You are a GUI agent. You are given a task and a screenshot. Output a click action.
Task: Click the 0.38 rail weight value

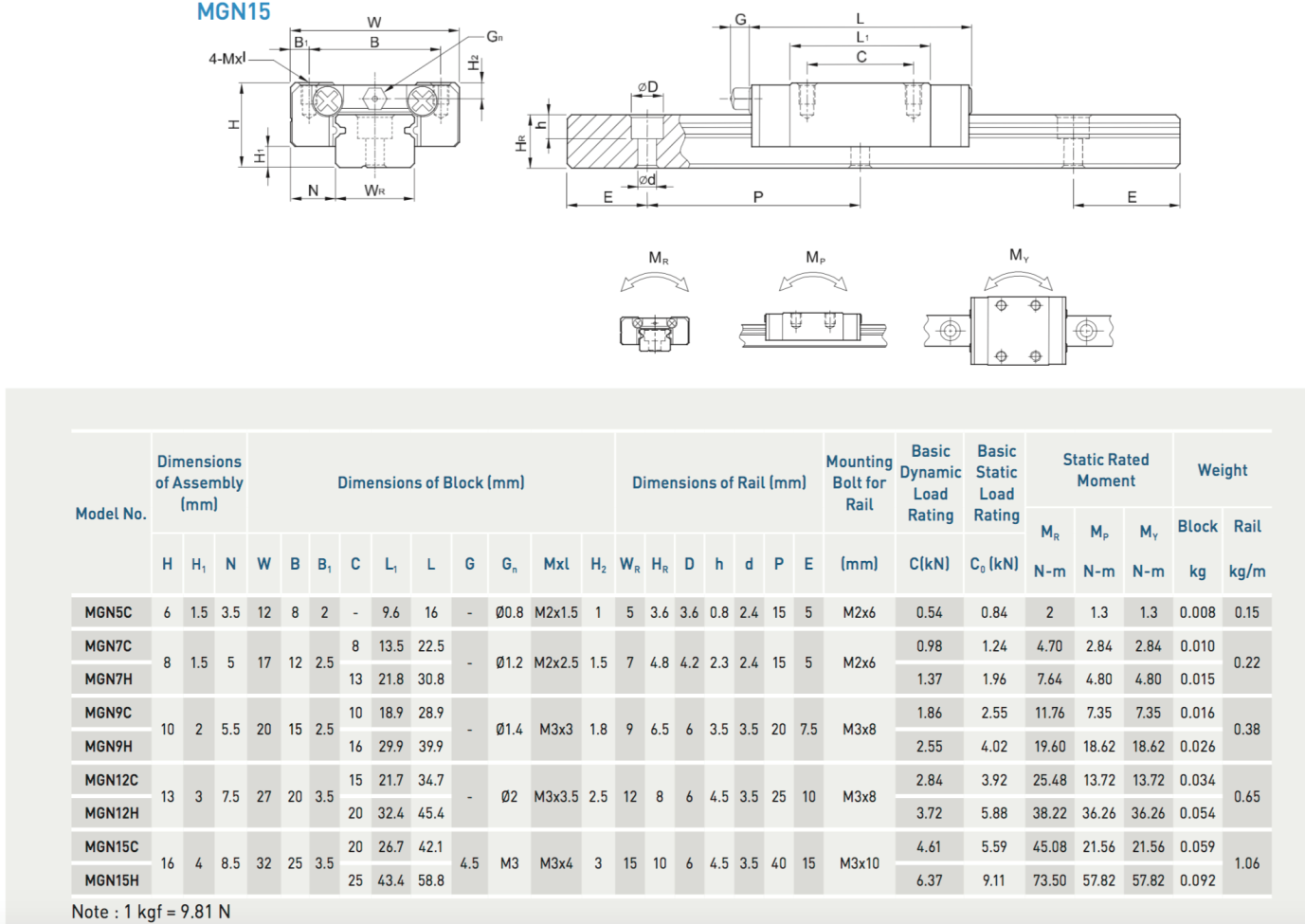(1247, 730)
